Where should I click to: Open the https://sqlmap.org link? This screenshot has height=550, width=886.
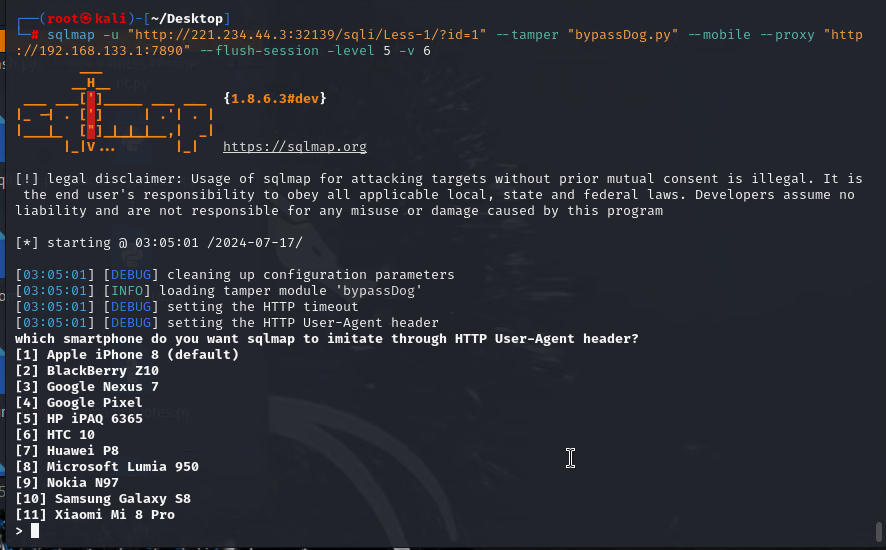(294, 147)
